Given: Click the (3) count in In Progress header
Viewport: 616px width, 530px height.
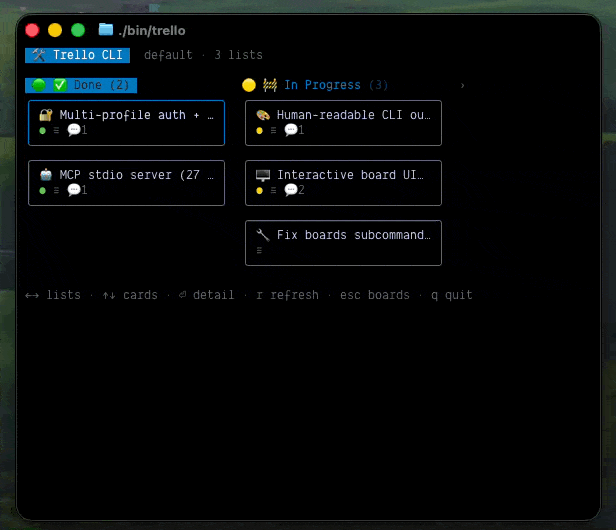Looking at the screenshot, I should pos(378,85).
